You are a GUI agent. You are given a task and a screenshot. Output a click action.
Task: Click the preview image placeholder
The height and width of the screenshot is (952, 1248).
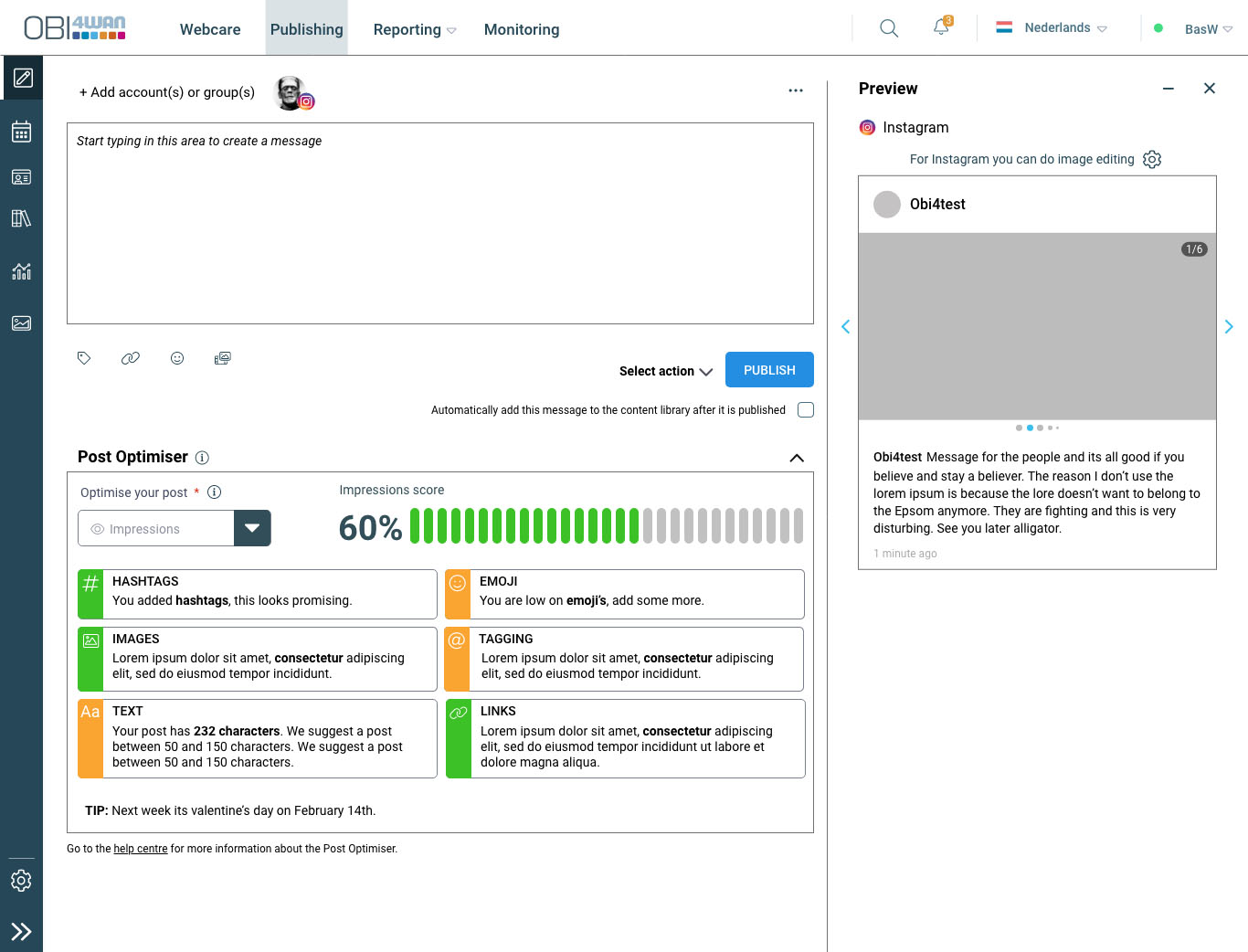click(x=1037, y=326)
